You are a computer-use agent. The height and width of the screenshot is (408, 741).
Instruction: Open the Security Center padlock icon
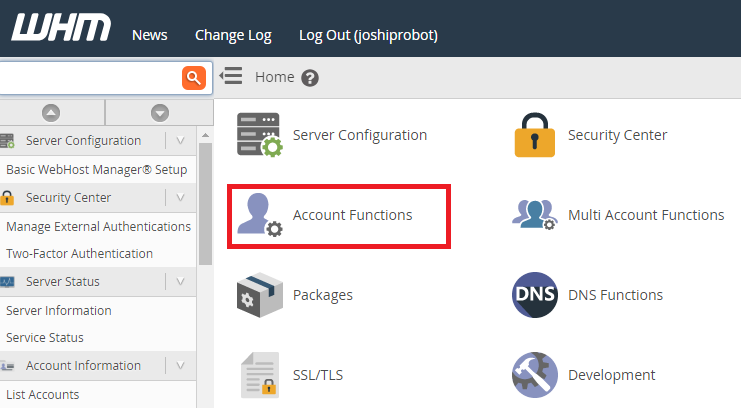pyautogui.click(x=534, y=135)
